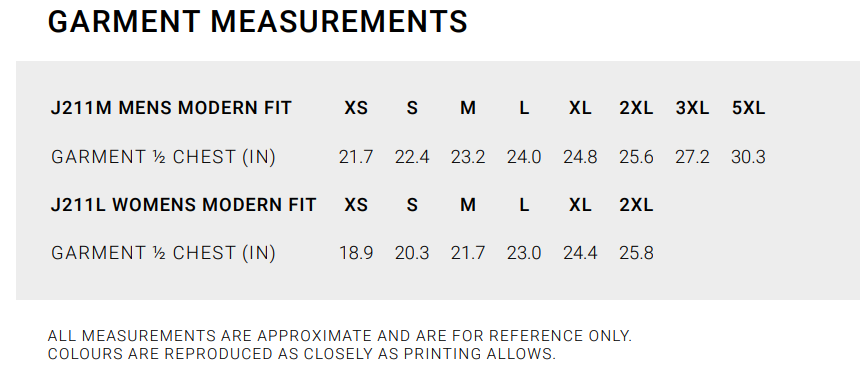Screen dimensions: 860x370
Task: Select the J211M Mens Modern Fit label
Action: pyautogui.click(x=171, y=108)
